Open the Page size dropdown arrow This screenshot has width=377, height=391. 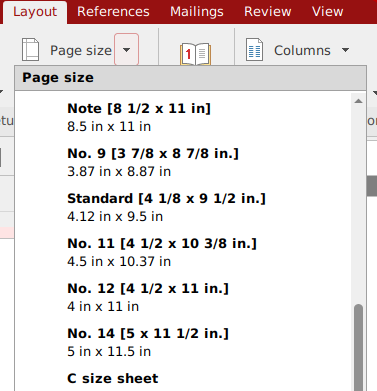[126, 50]
